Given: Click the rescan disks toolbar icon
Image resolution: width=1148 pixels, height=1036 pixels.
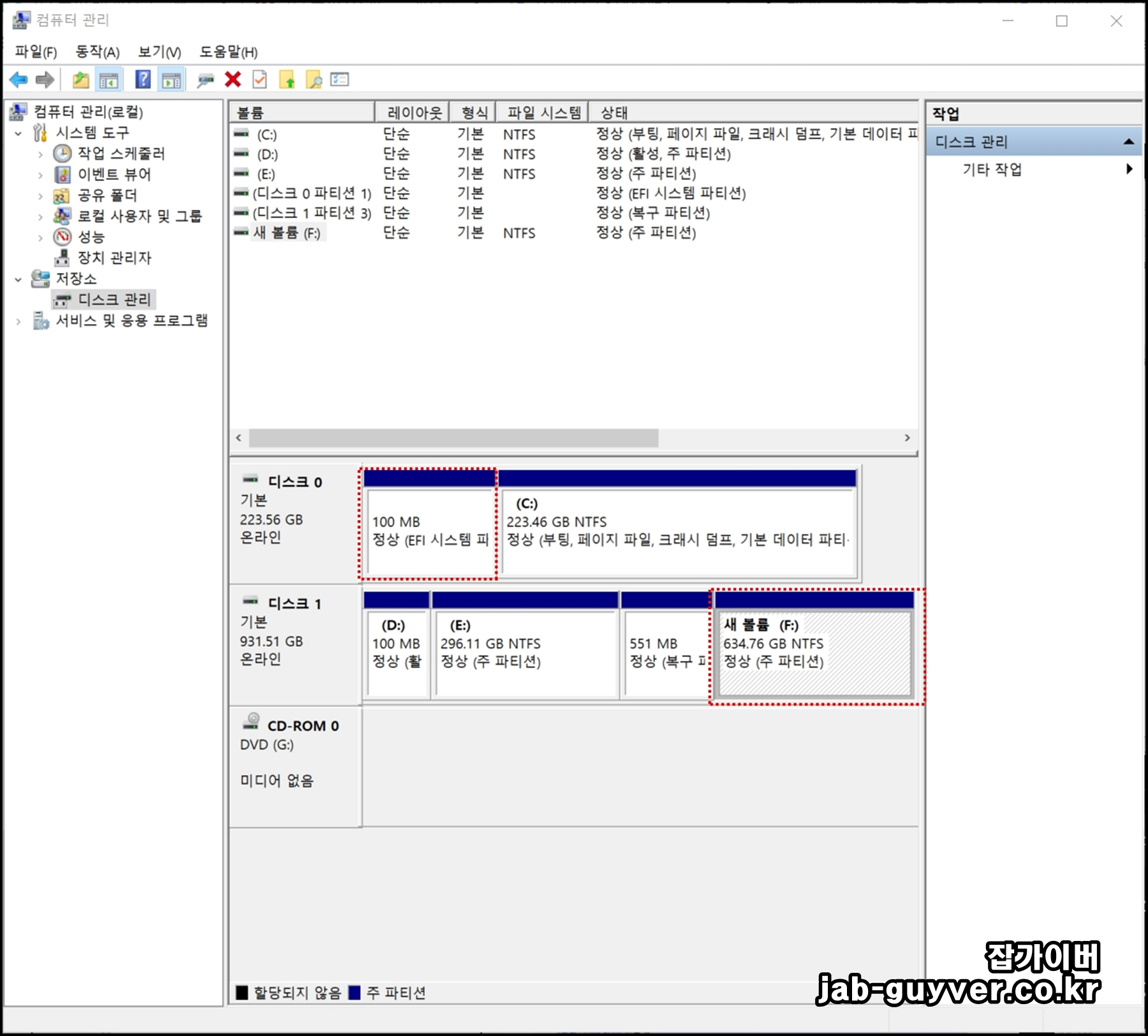Looking at the screenshot, I should pyautogui.click(x=203, y=80).
